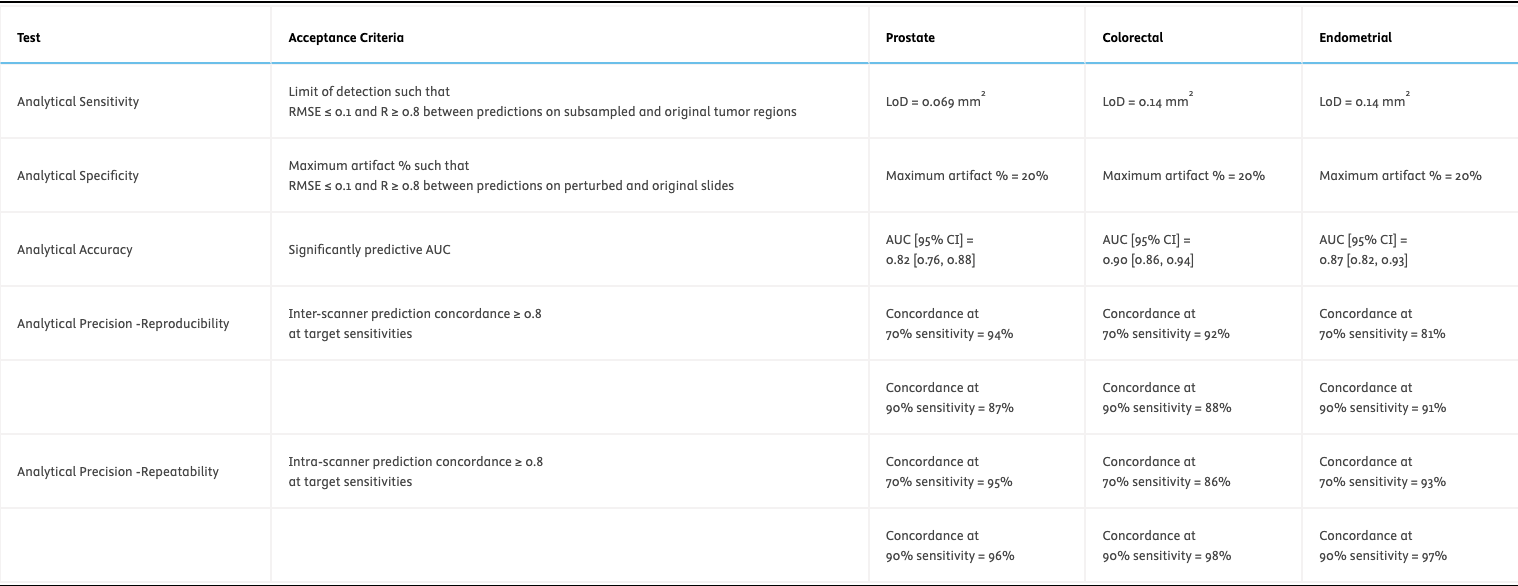Select the Analytical Accuracy row label
1518x586 pixels.
pyautogui.click(x=75, y=250)
